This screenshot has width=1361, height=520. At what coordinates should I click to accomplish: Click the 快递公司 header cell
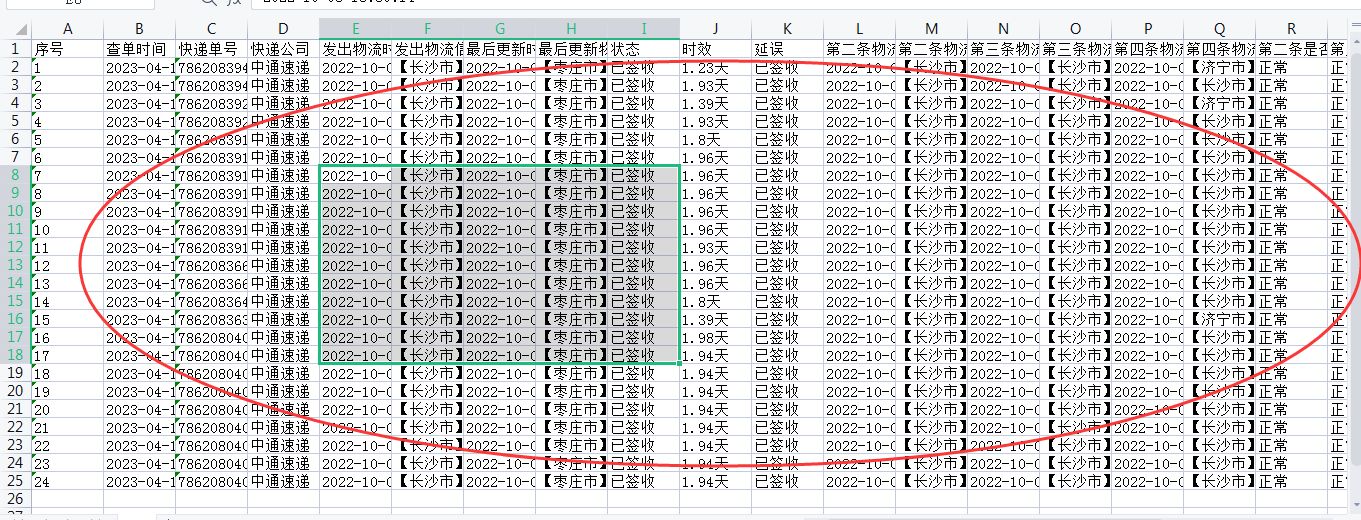(283, 48)
